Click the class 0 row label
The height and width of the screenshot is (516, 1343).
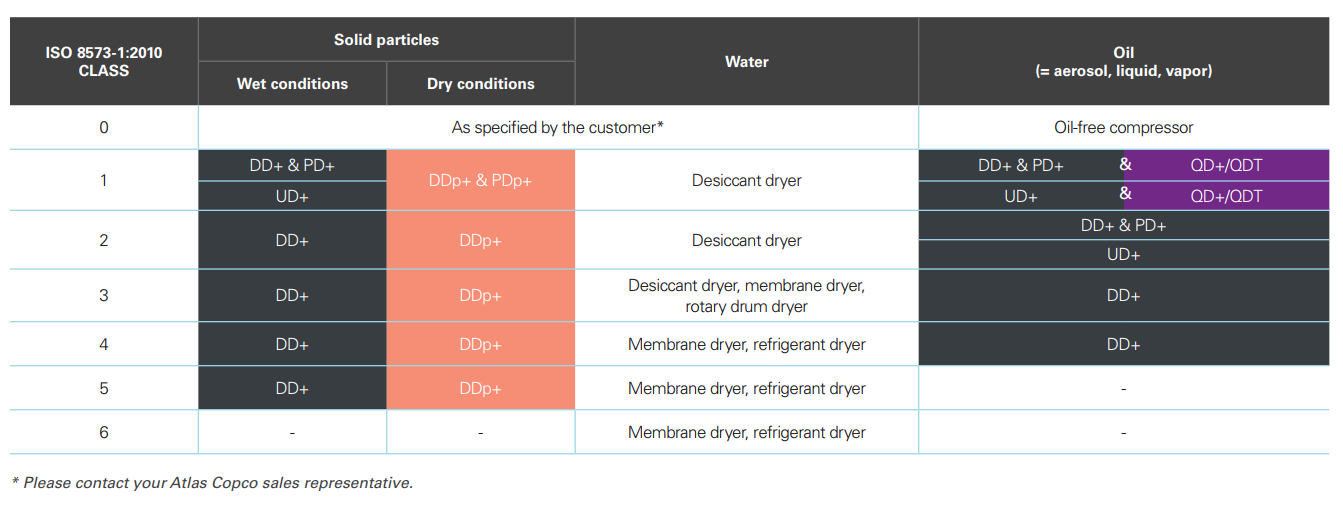103,128
